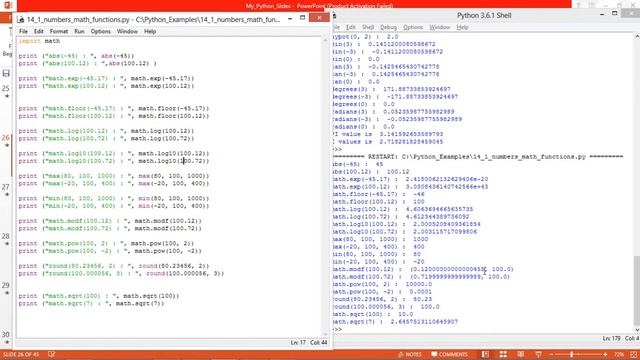Click the math.floor(-45.17) print line in editor
The image size is (640, 360).
(x=113, y=108)
